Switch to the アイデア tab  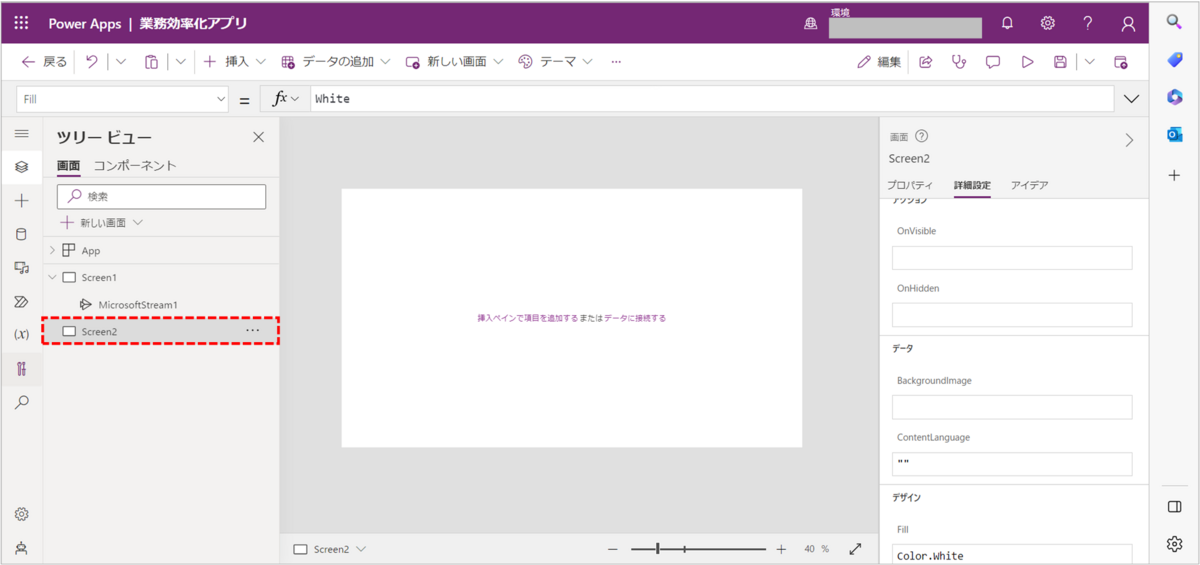pyautogui.click(x=1029, y=186)
